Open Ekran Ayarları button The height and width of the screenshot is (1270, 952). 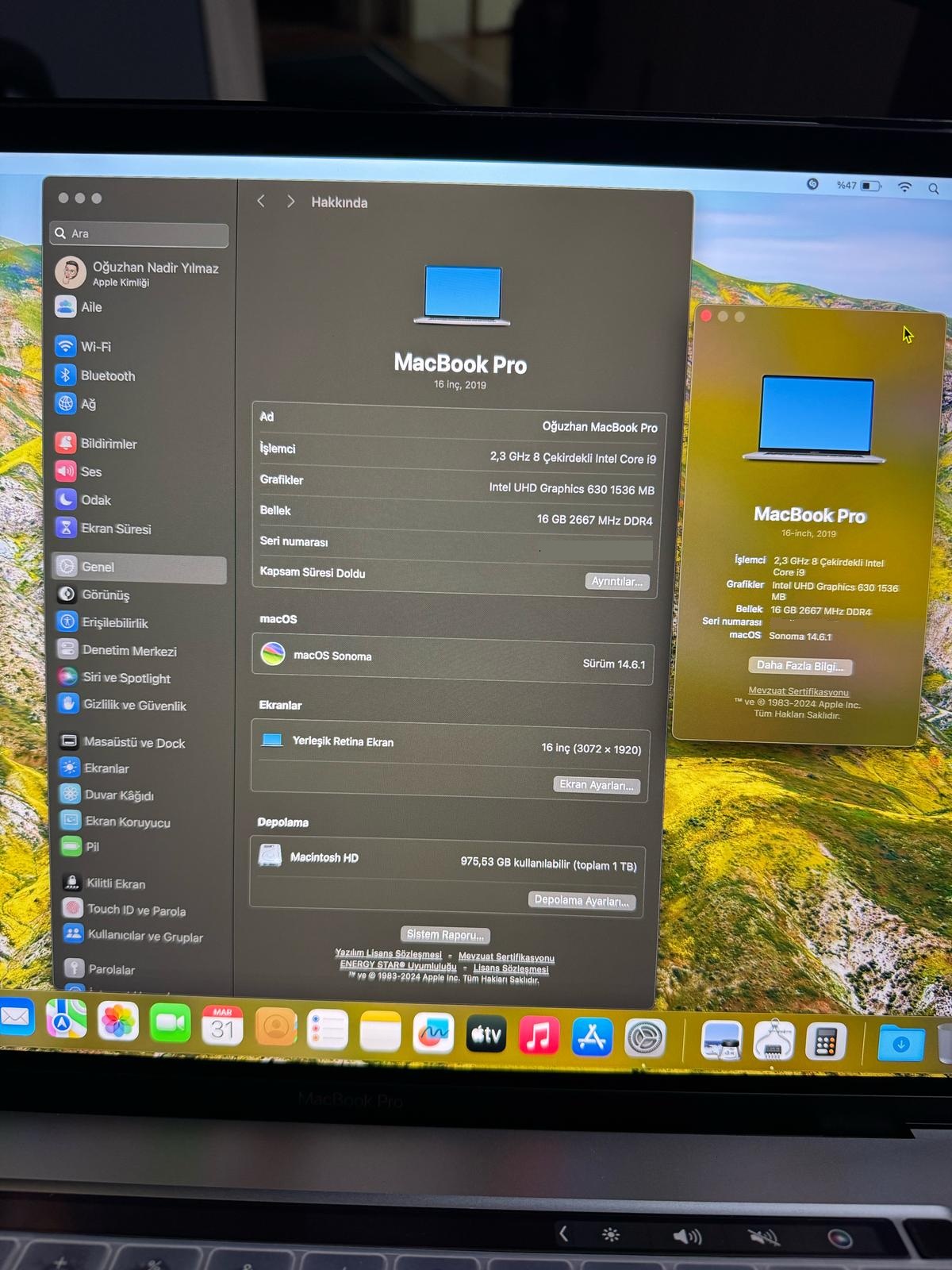(x=596, y=785)
